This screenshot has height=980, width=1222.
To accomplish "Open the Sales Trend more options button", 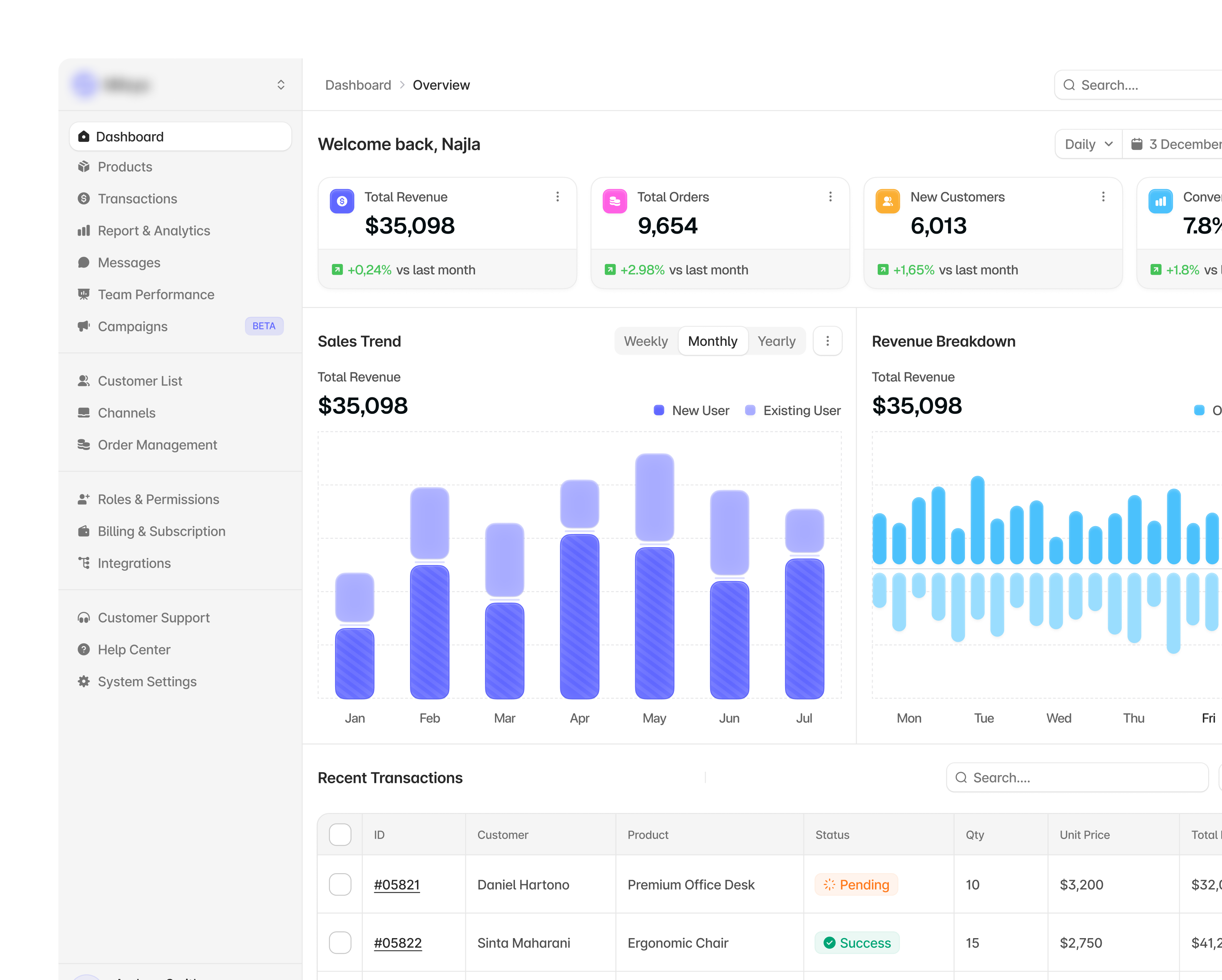I will pos(827,341).
